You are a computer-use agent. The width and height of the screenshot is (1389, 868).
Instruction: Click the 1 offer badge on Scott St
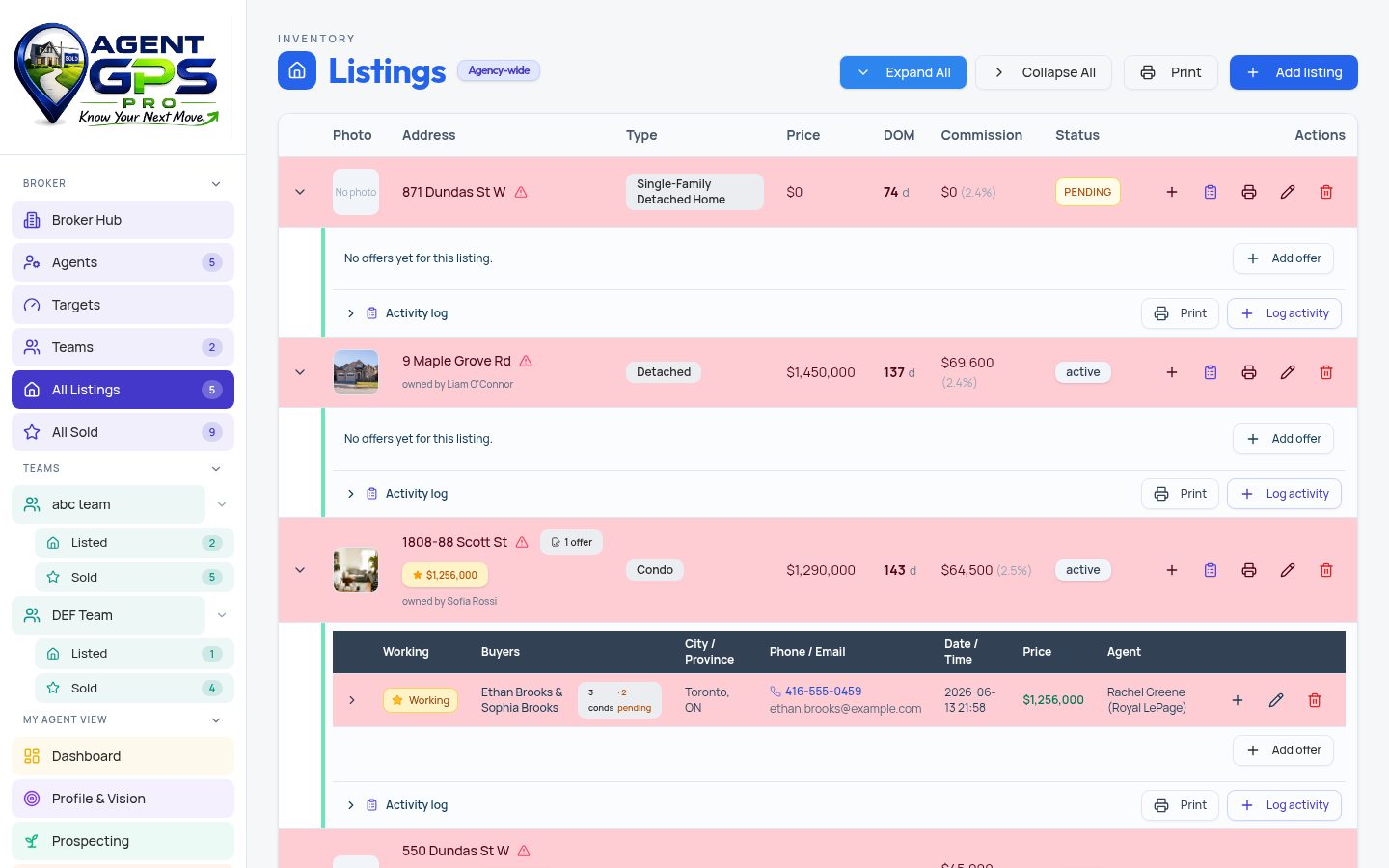pos(571,542)
